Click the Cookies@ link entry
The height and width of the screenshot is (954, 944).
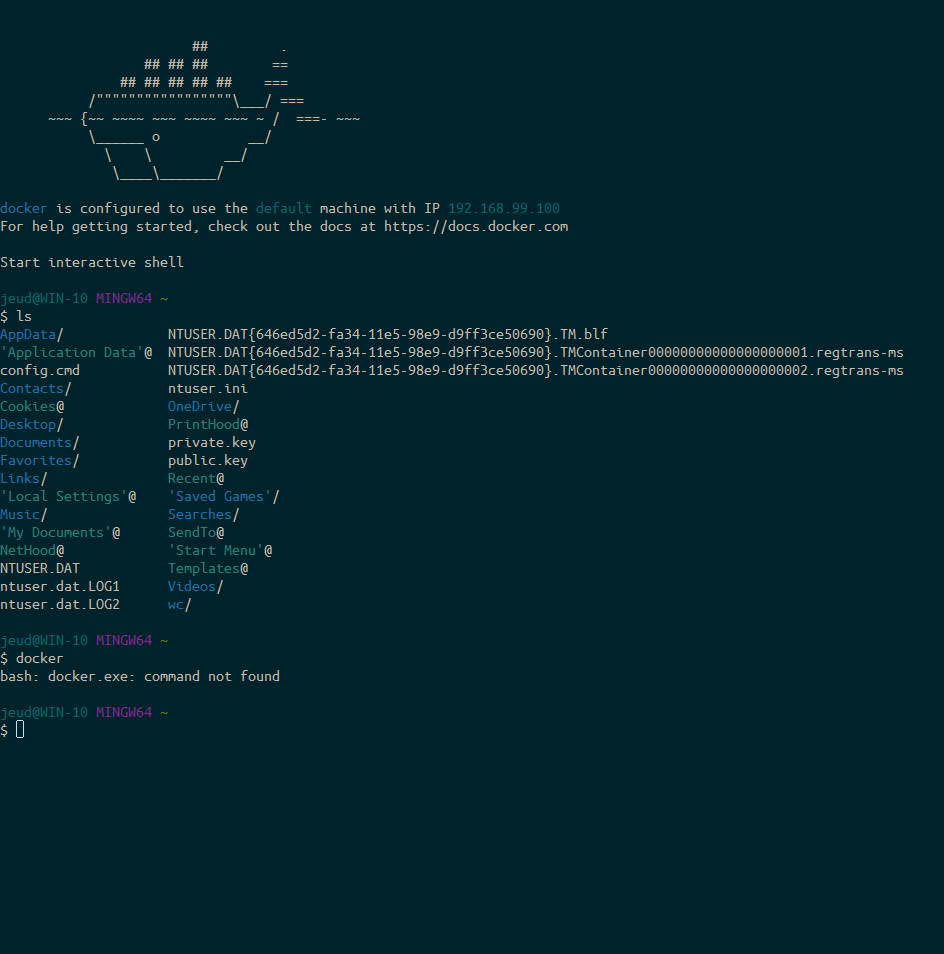tap(32, 406)
